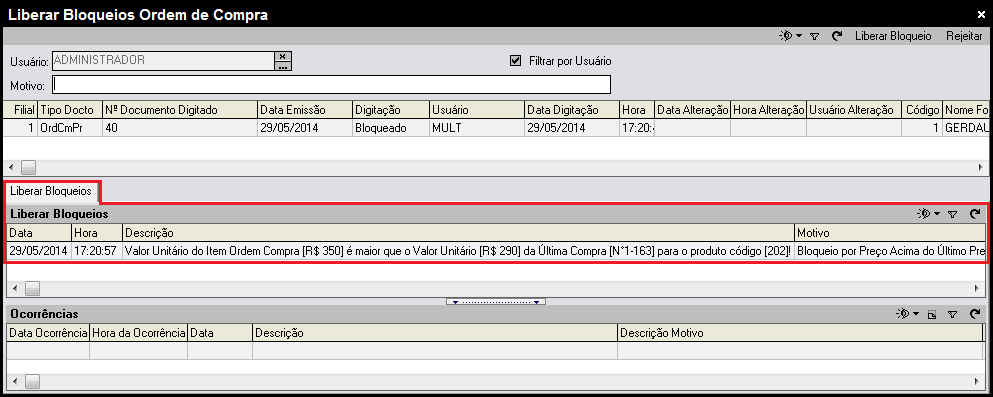Click the Ocorrências panel export icon
The height and width of the screenshot is (397, 993).
click(932, 314)
